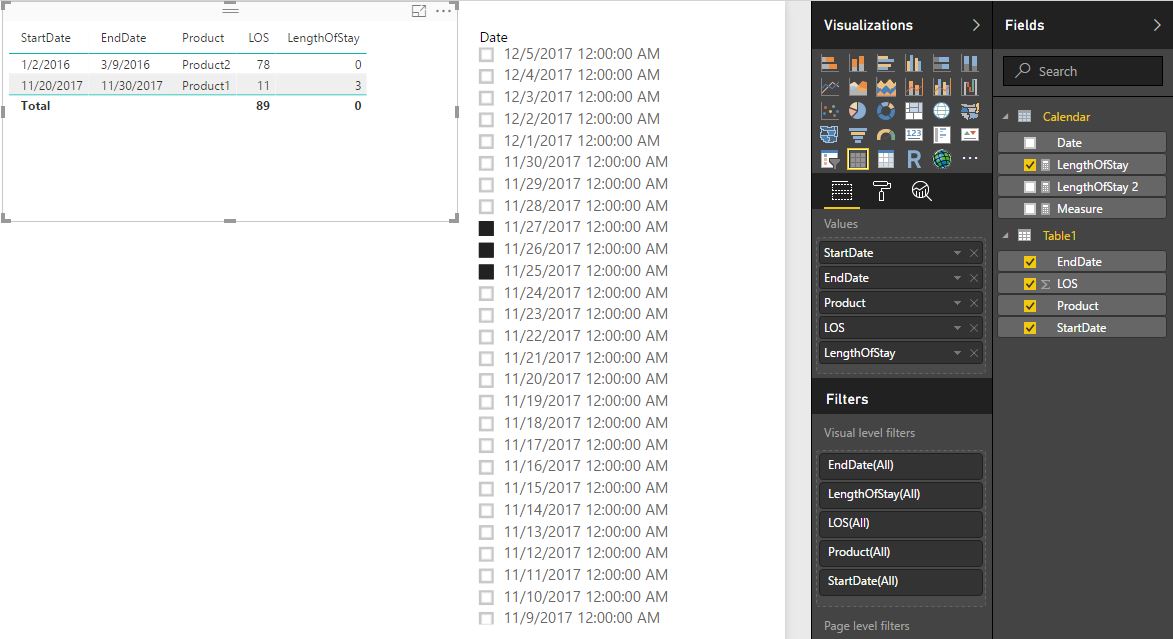The height and width of the screenshot is (639, 1173).
Task: Select the matrix visualization
Action: tap(886, 159)
